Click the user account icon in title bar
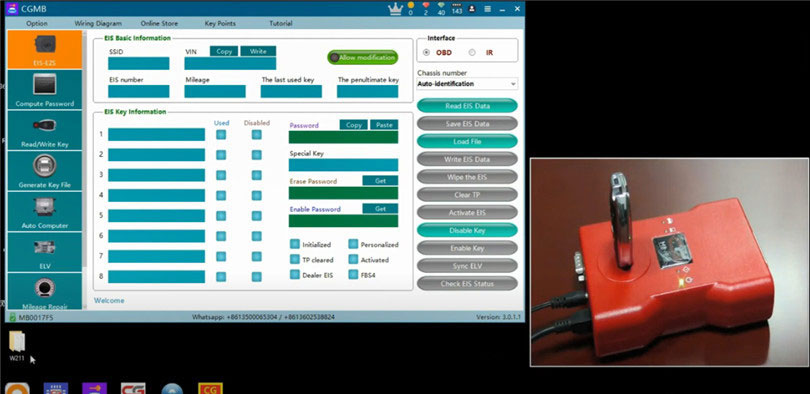This screenshot has height=394, width=810. (472, 9)
